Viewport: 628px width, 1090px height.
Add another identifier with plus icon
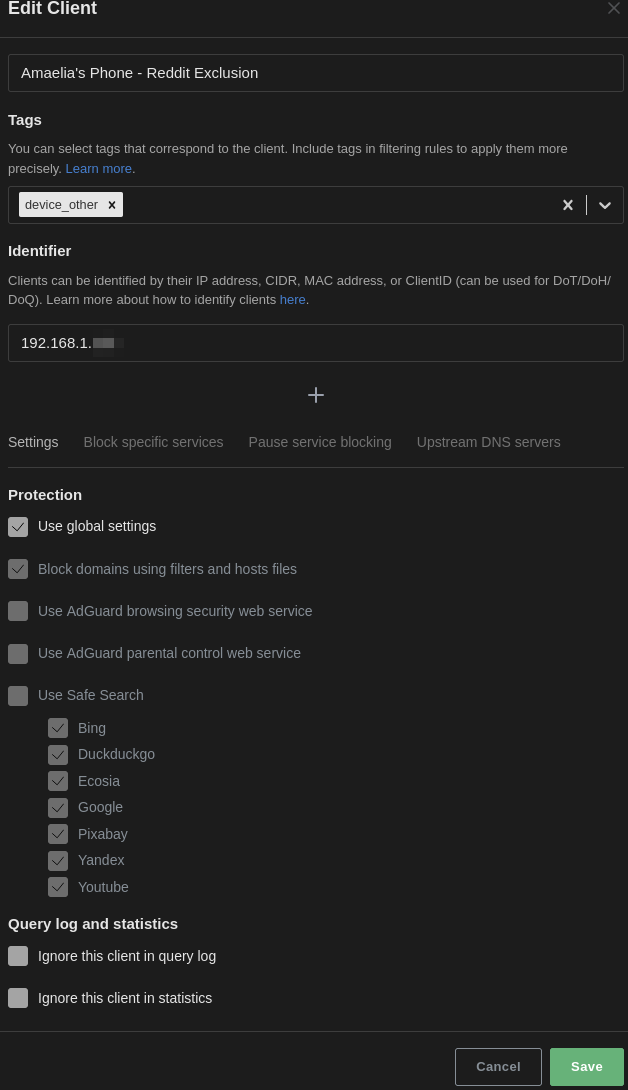click(316, 395)
